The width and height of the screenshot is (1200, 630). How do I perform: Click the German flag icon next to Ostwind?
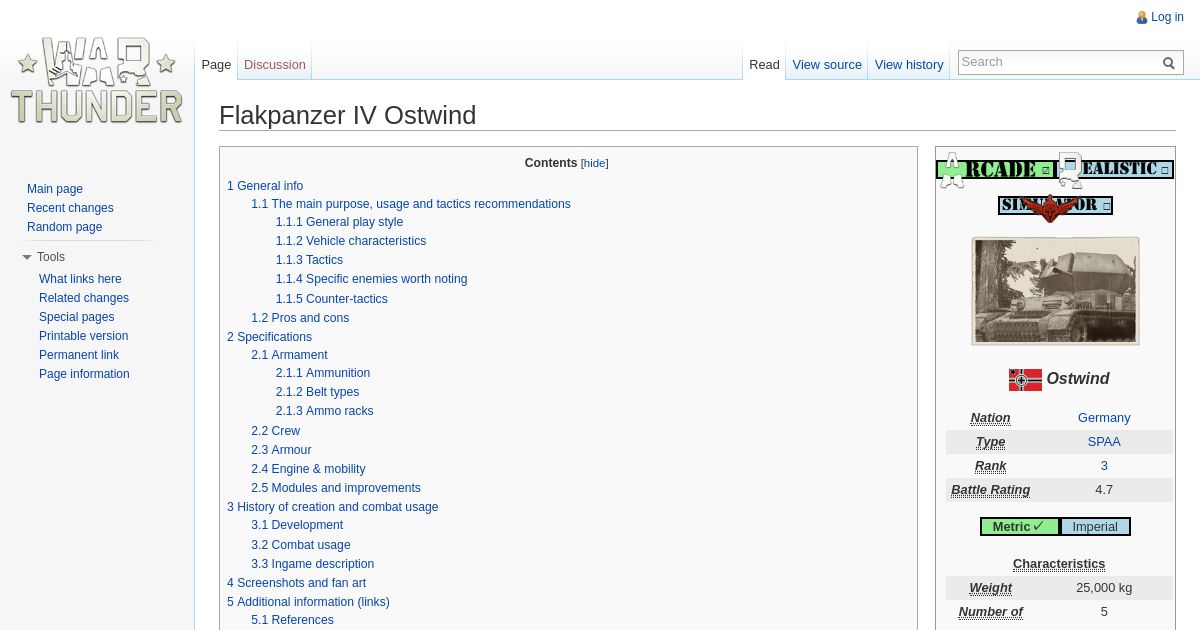[x=1025, y=379]
